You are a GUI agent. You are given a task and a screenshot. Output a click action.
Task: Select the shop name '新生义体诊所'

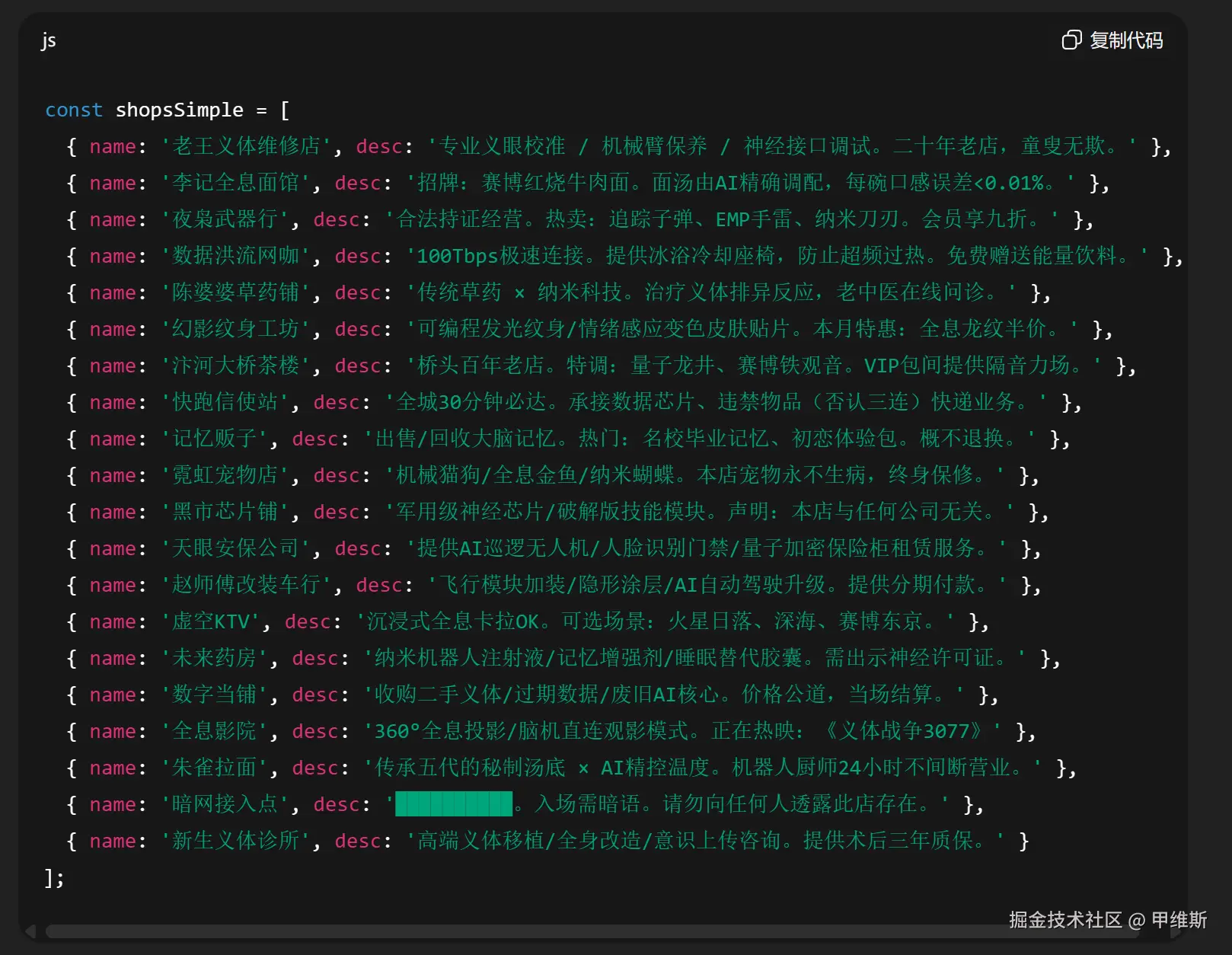[236, 841]
